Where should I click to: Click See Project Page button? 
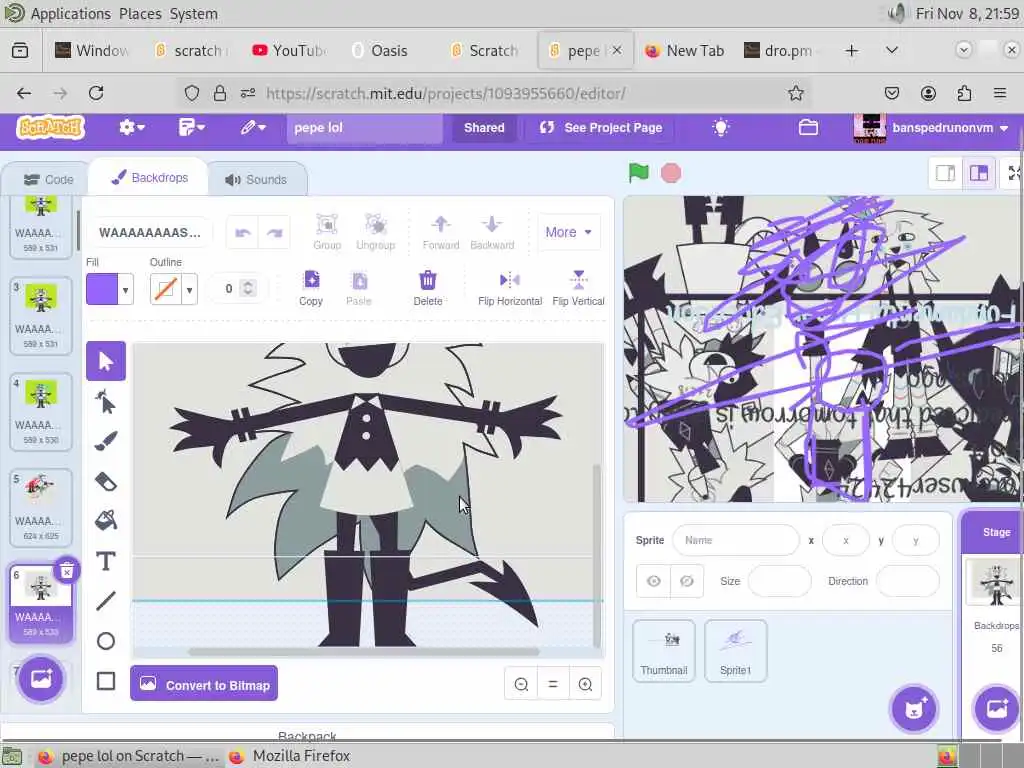tap(601, 128)
